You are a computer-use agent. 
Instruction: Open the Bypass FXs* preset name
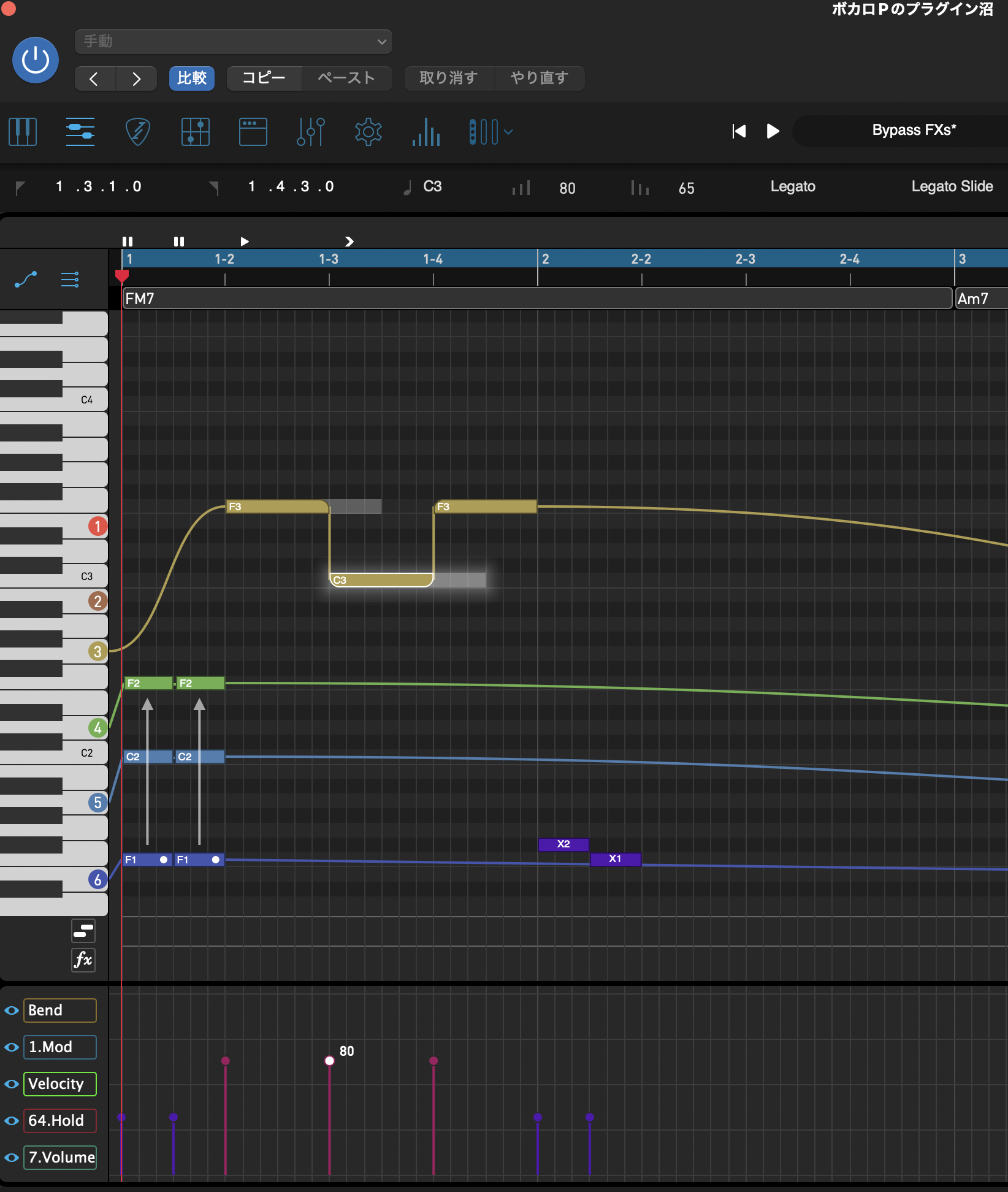coord(914,130)
